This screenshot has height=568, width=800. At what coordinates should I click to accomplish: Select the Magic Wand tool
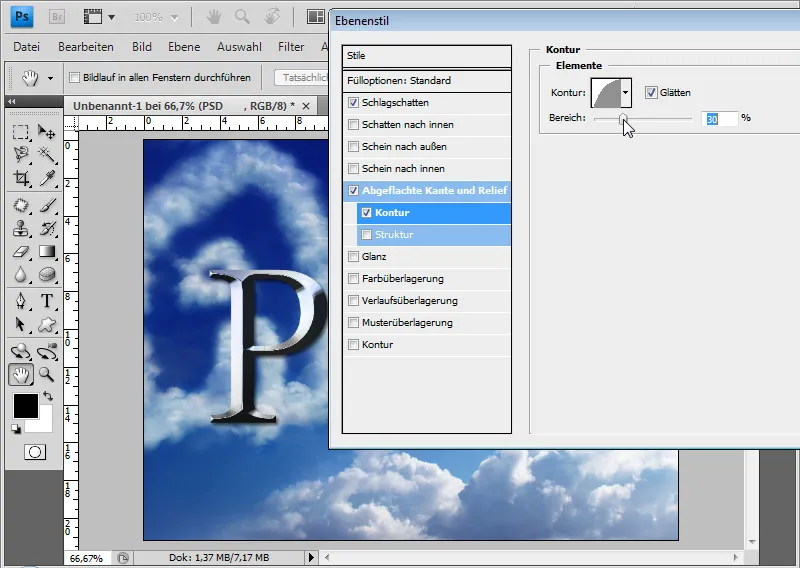[x=46, y=154]
